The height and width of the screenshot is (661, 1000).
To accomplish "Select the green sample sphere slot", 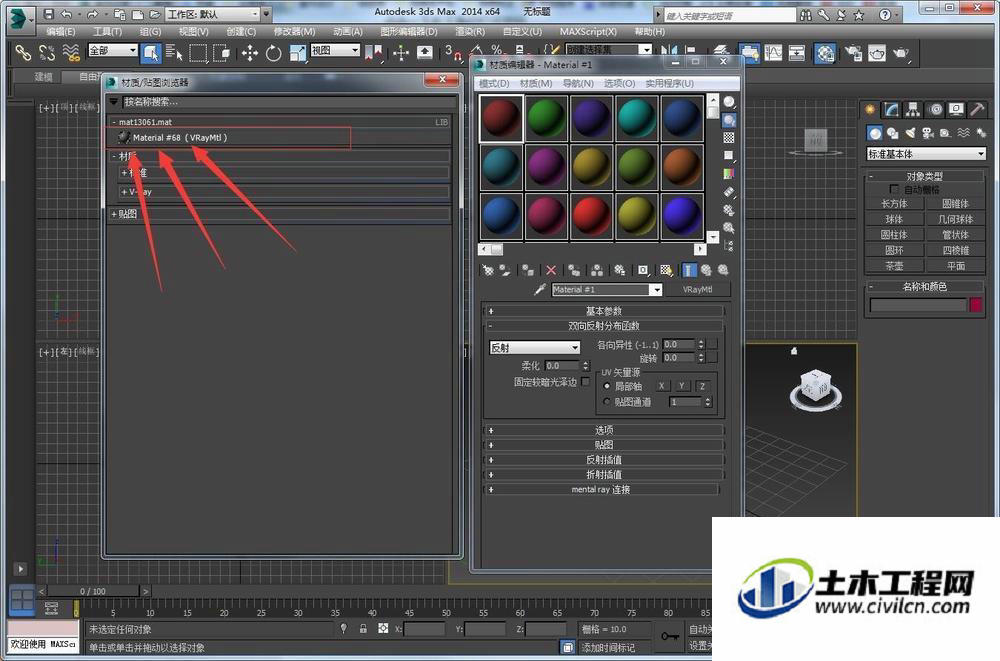I will 547,118.
